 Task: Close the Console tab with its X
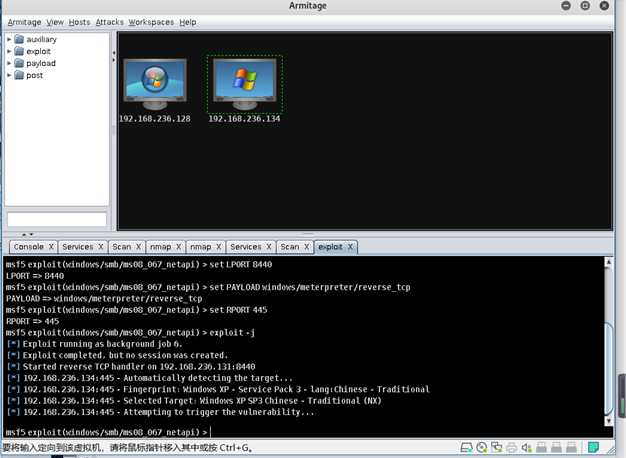pos(51,247)
